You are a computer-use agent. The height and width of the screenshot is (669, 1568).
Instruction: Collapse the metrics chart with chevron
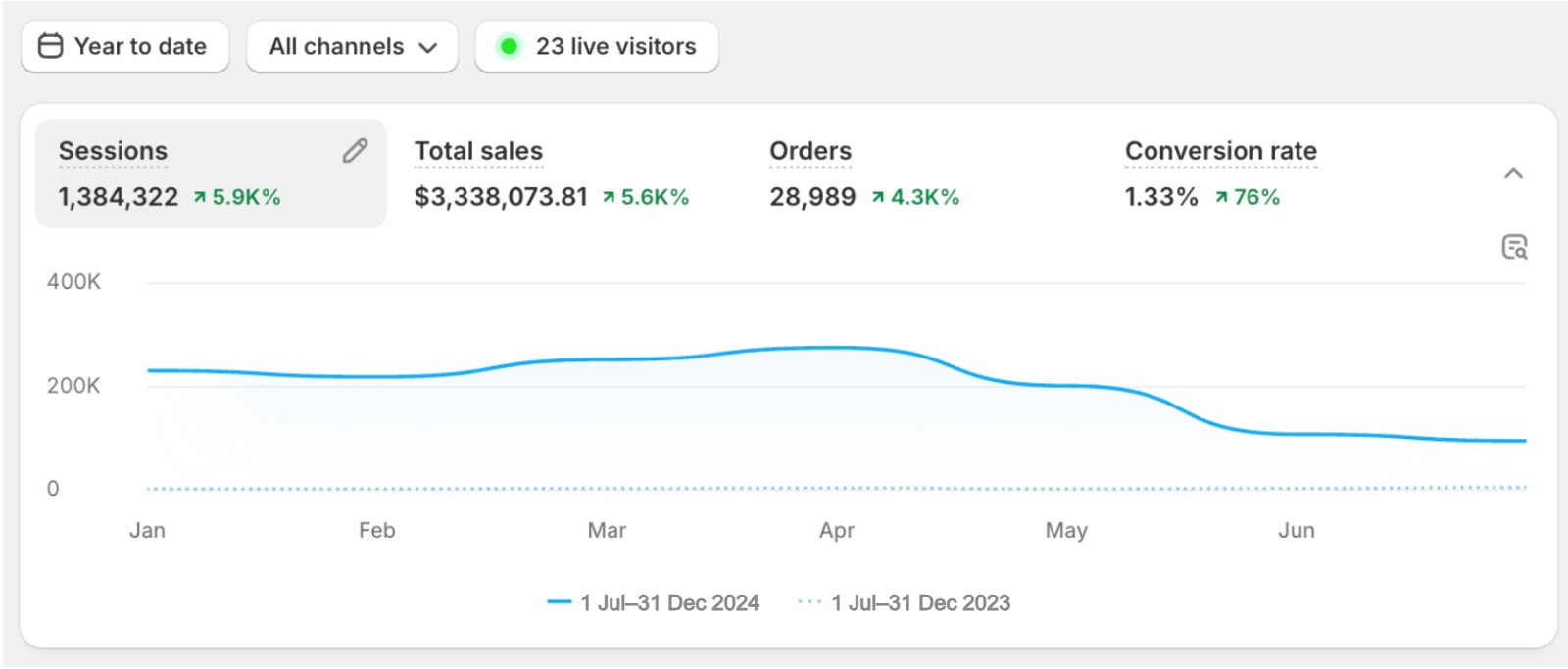[x=1513, y=174]
